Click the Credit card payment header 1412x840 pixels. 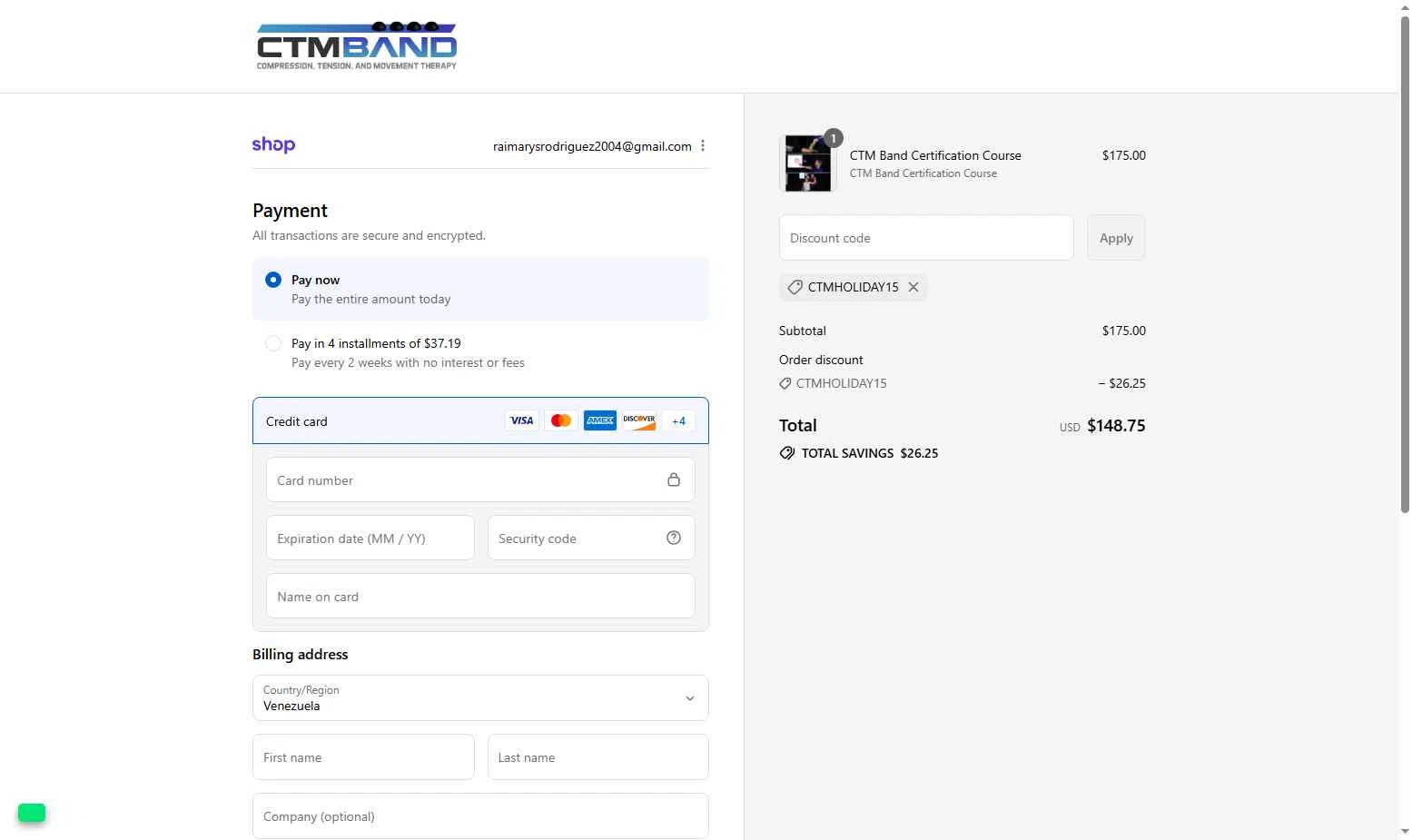pyautogui.click(x=480, y=420)
